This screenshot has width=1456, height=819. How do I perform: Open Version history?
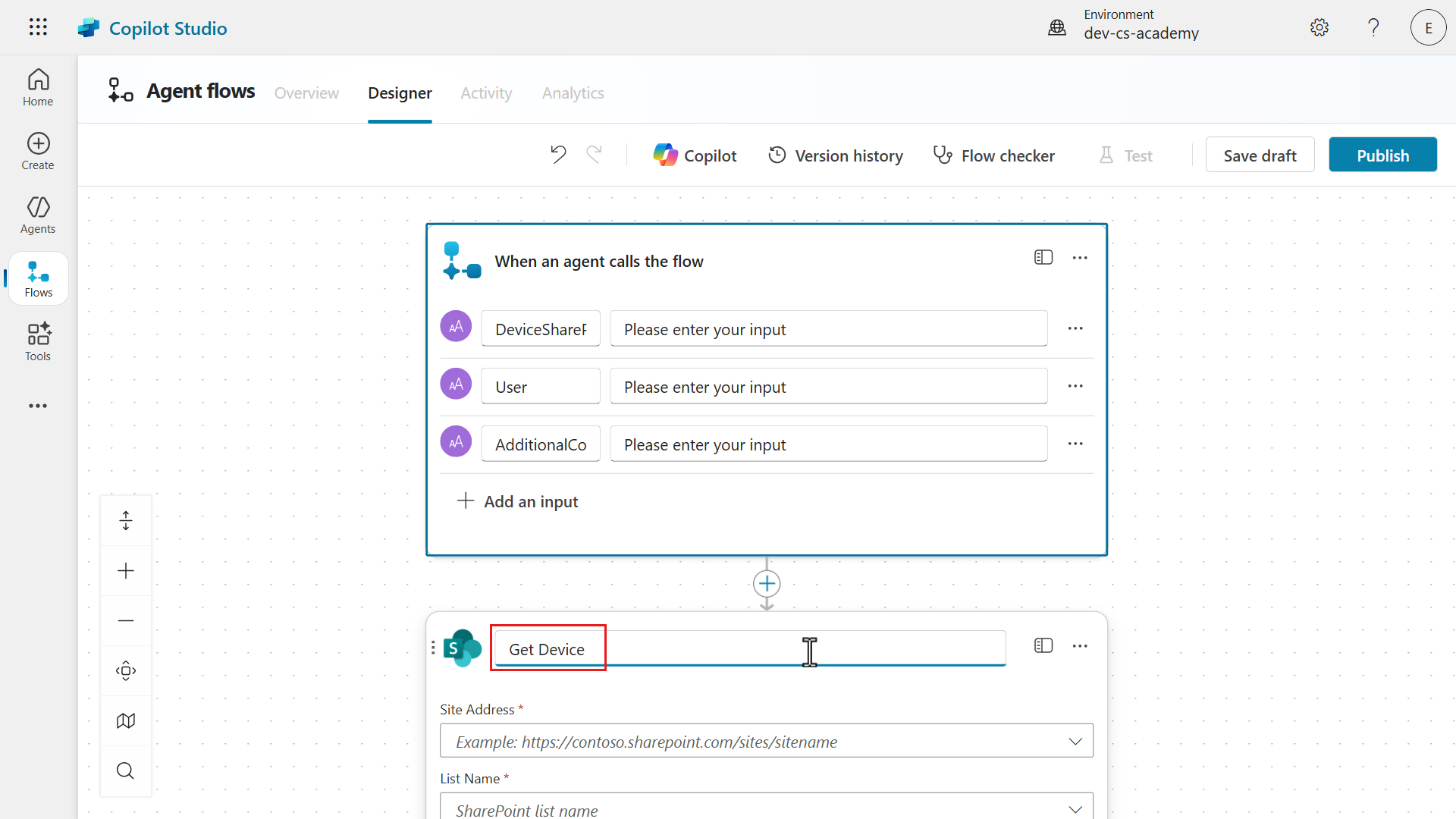(x=836, y=155)
